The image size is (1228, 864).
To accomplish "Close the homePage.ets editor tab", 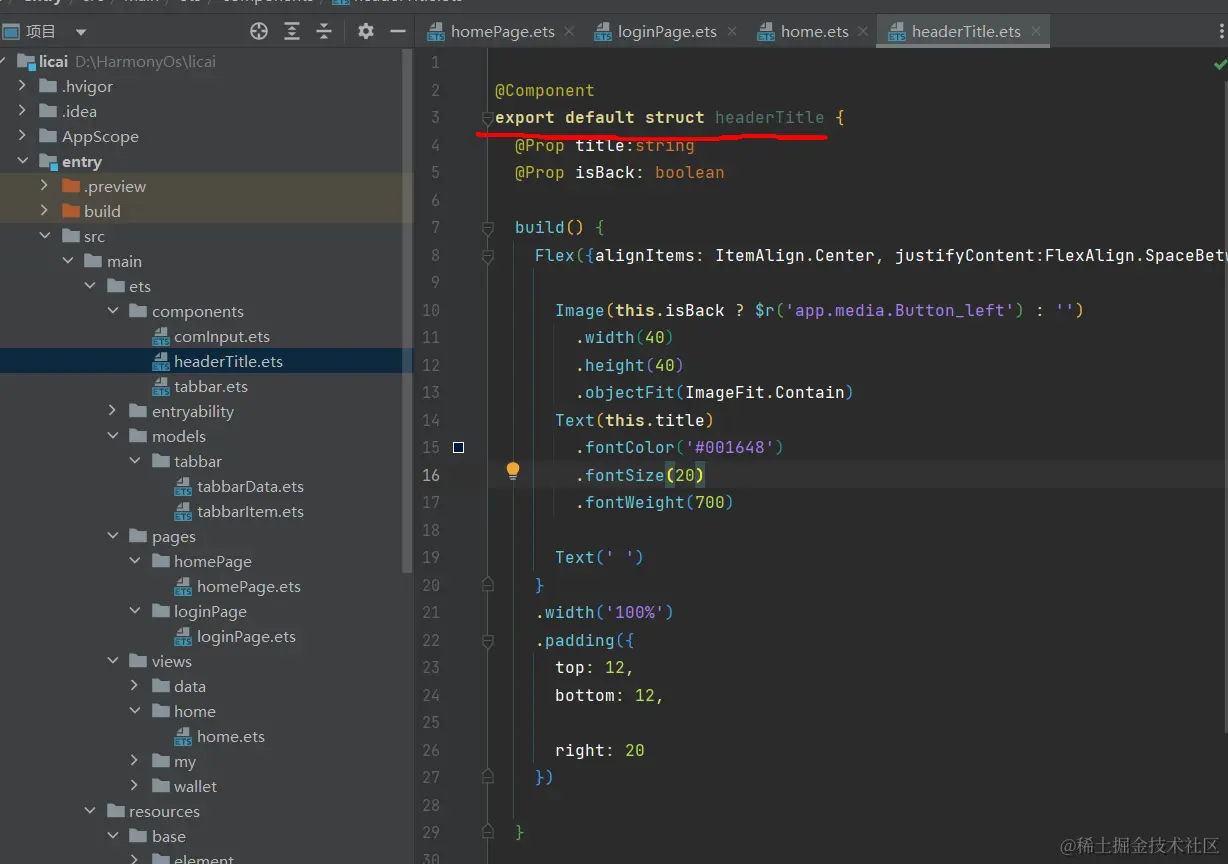I will (x=569, y=31).
